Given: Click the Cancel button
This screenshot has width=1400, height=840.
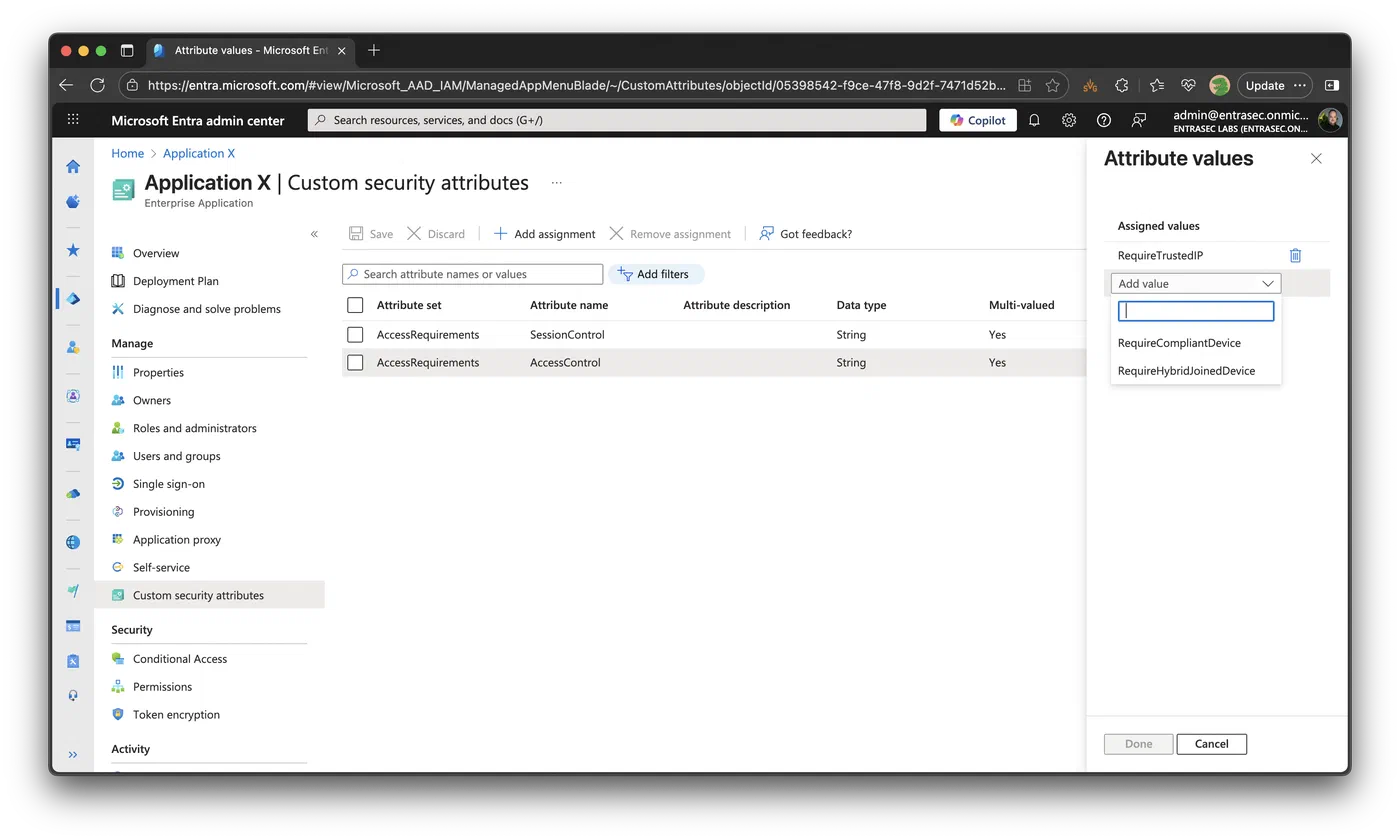Looking at the screenshot, I should (1211, 744).
